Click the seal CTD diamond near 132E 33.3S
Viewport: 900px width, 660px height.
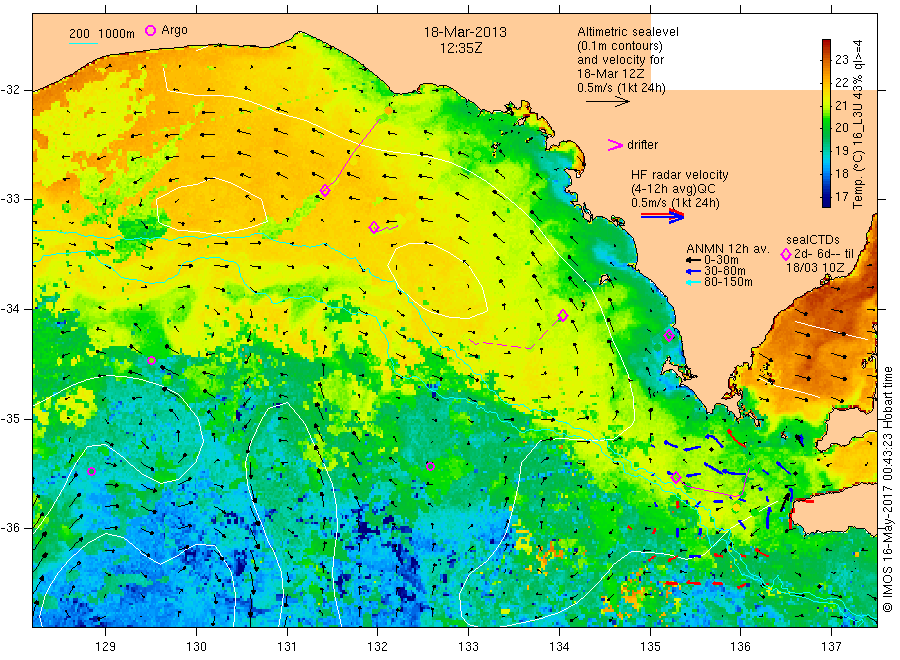(374, 227)
